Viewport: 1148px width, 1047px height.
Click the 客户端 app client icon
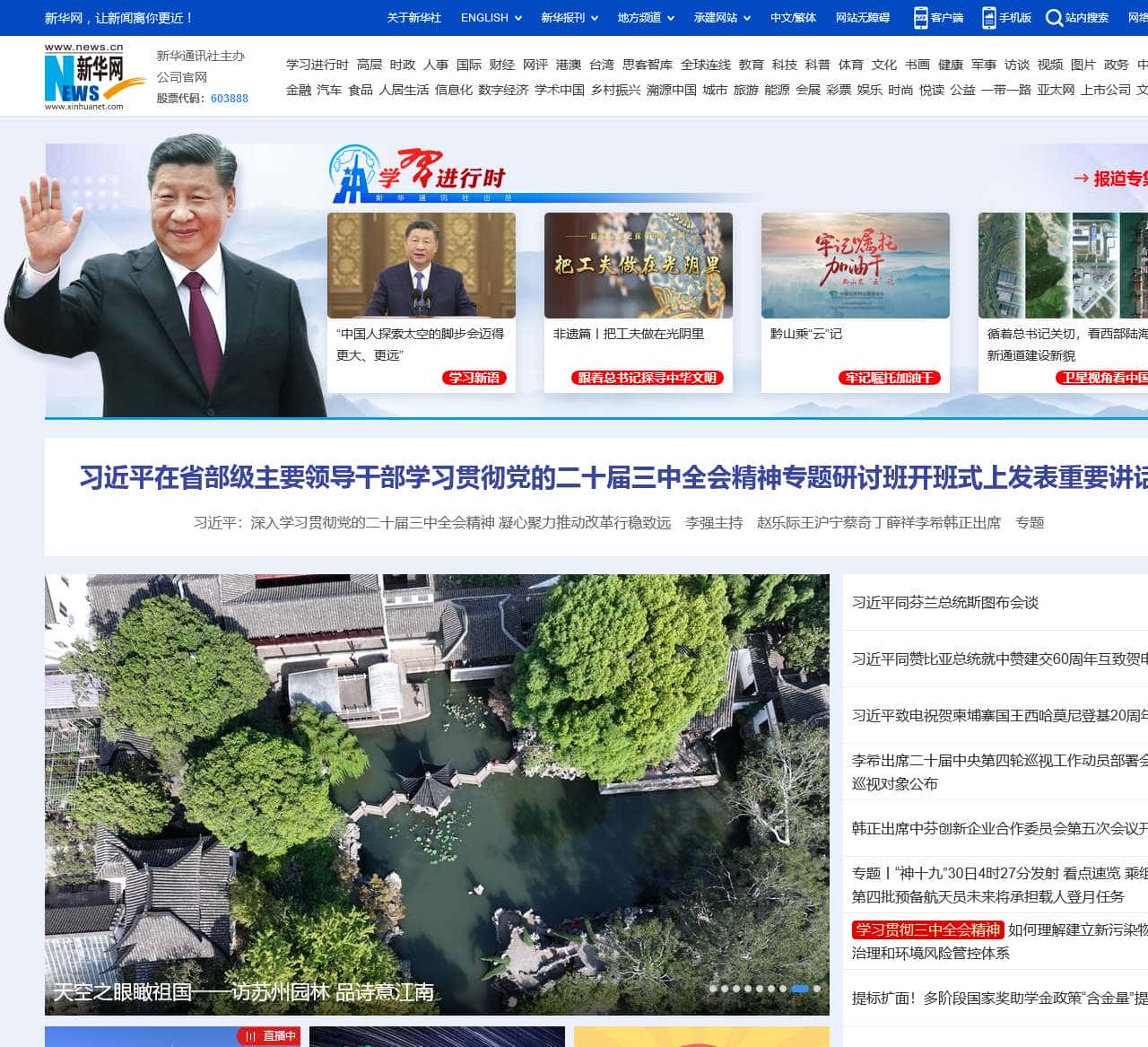click(x=921, y=18)
